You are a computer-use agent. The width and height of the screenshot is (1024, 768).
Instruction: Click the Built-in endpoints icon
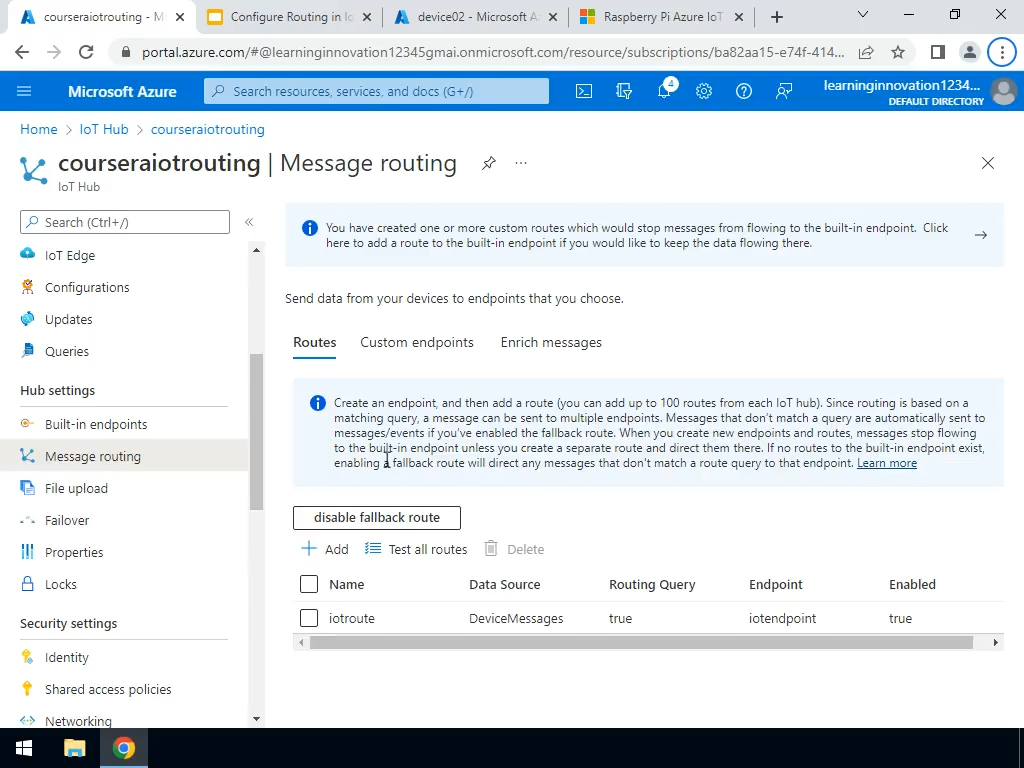tap(27, 423)
